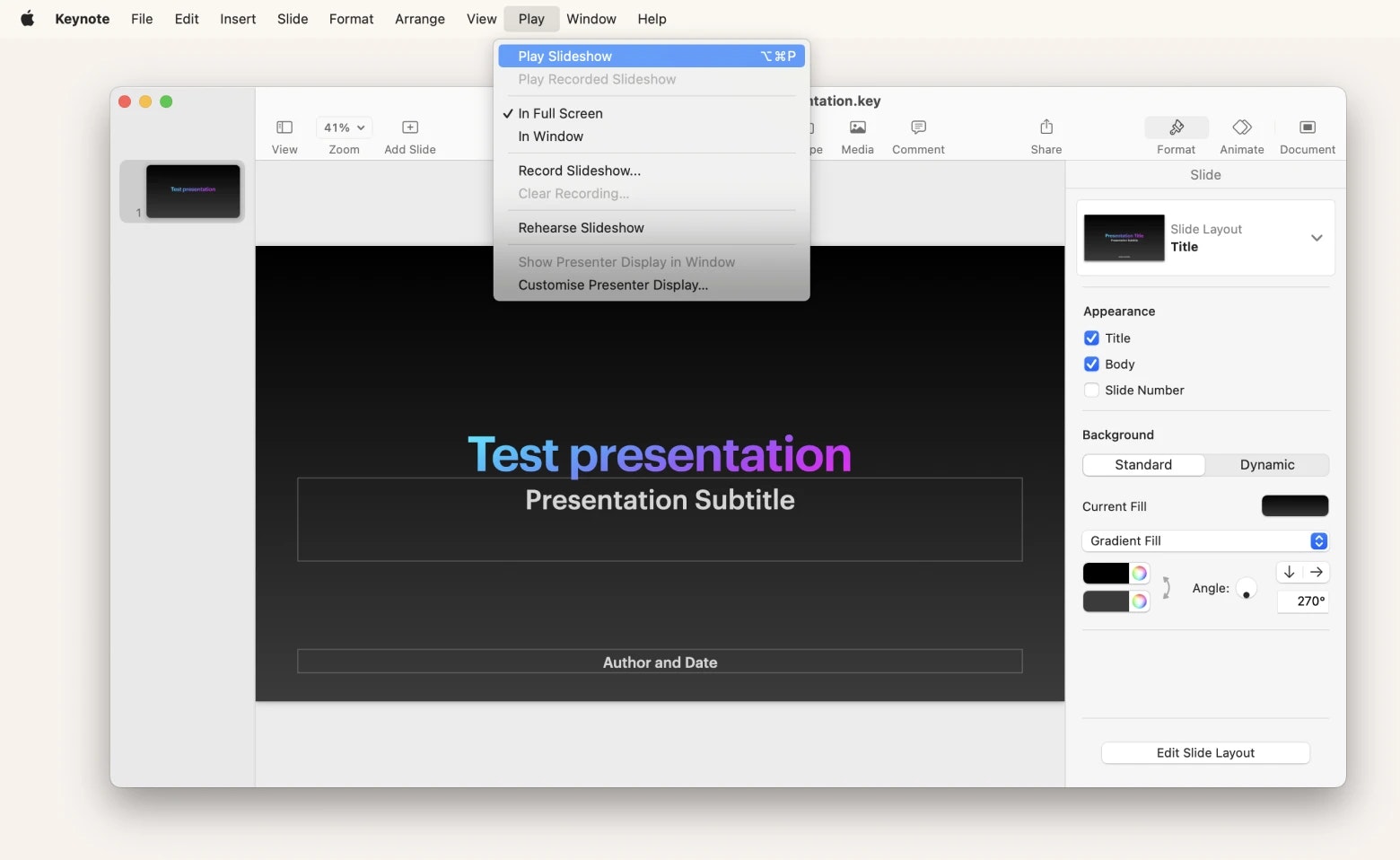The image size is (1400, 860).
Task: Open the Window menu
Action: [x=591, y=19]
